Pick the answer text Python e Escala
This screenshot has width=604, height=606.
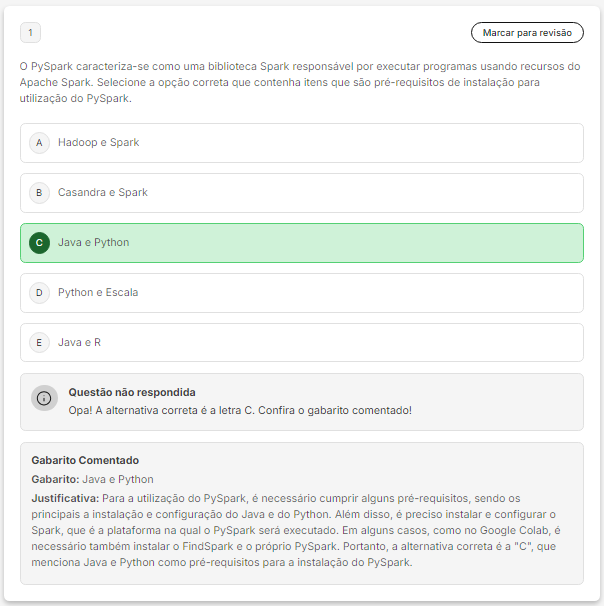coord(98,293)
